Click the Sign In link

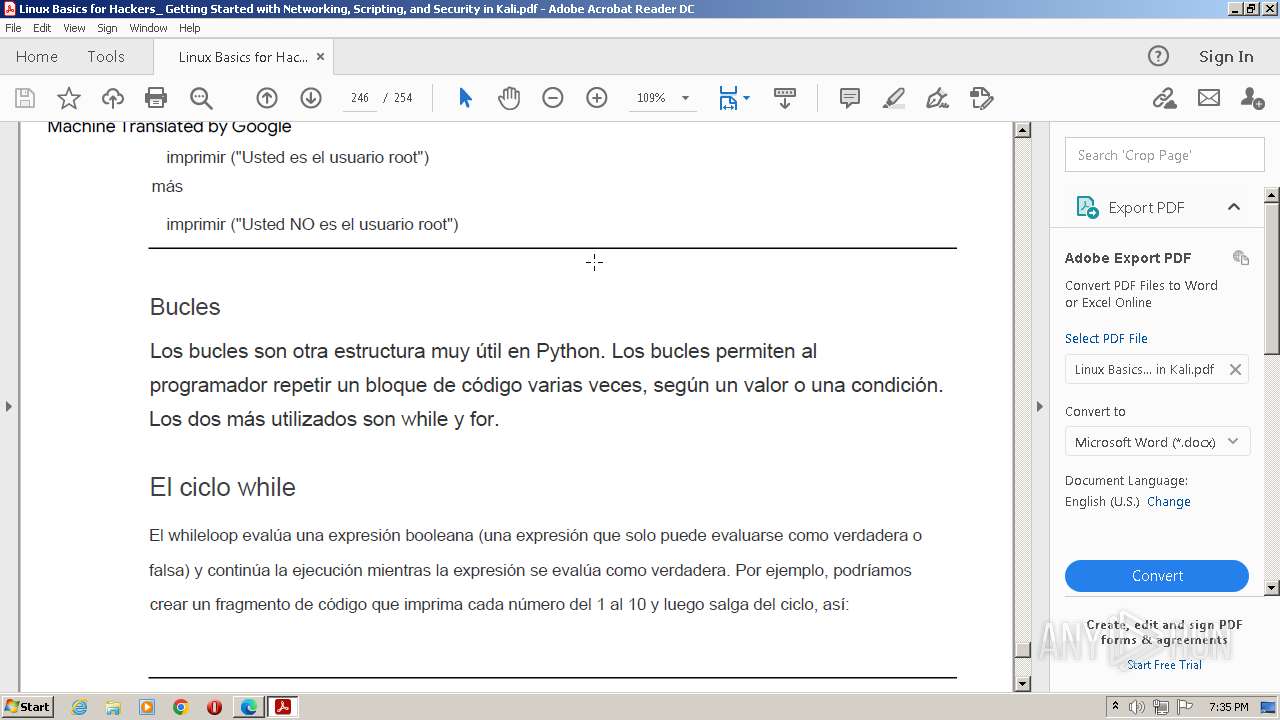click(x=1226, y=57)
